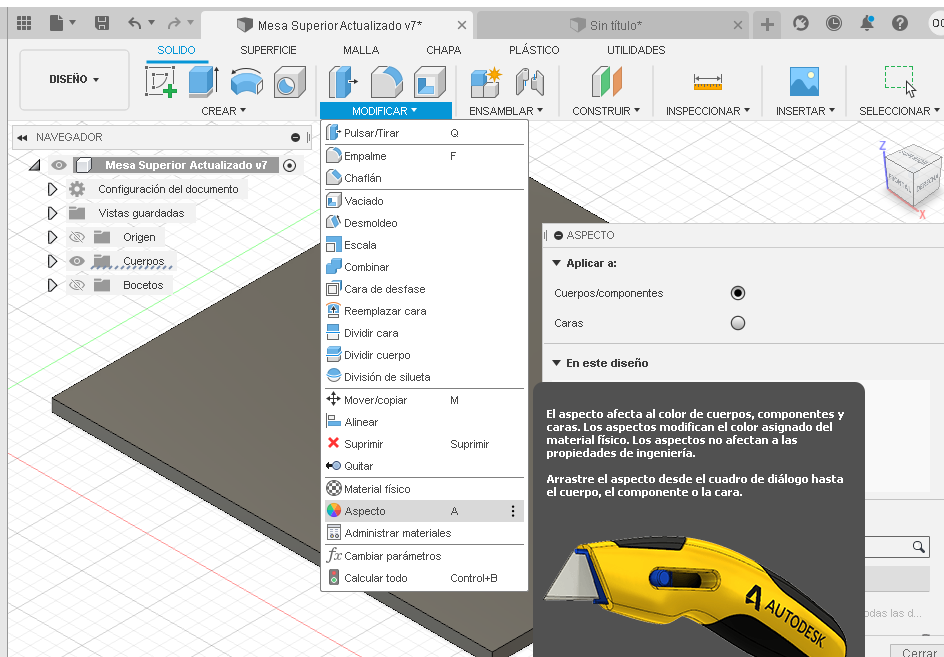Screen dimensions: 944x657
Task: Collapse the root component tree node
Action: point(35,165)
